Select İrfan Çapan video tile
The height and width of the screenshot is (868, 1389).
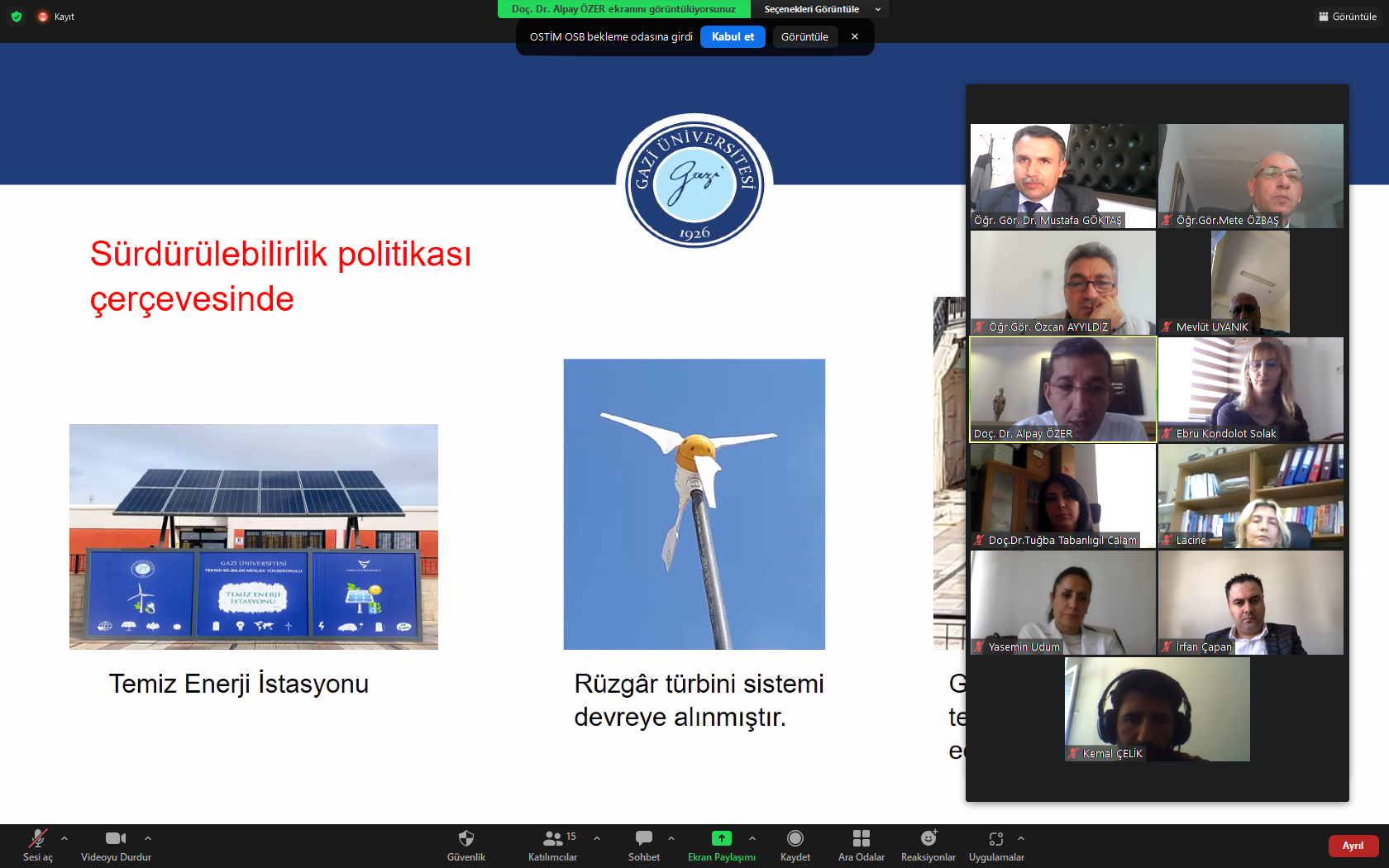(x=1251, y=603)
